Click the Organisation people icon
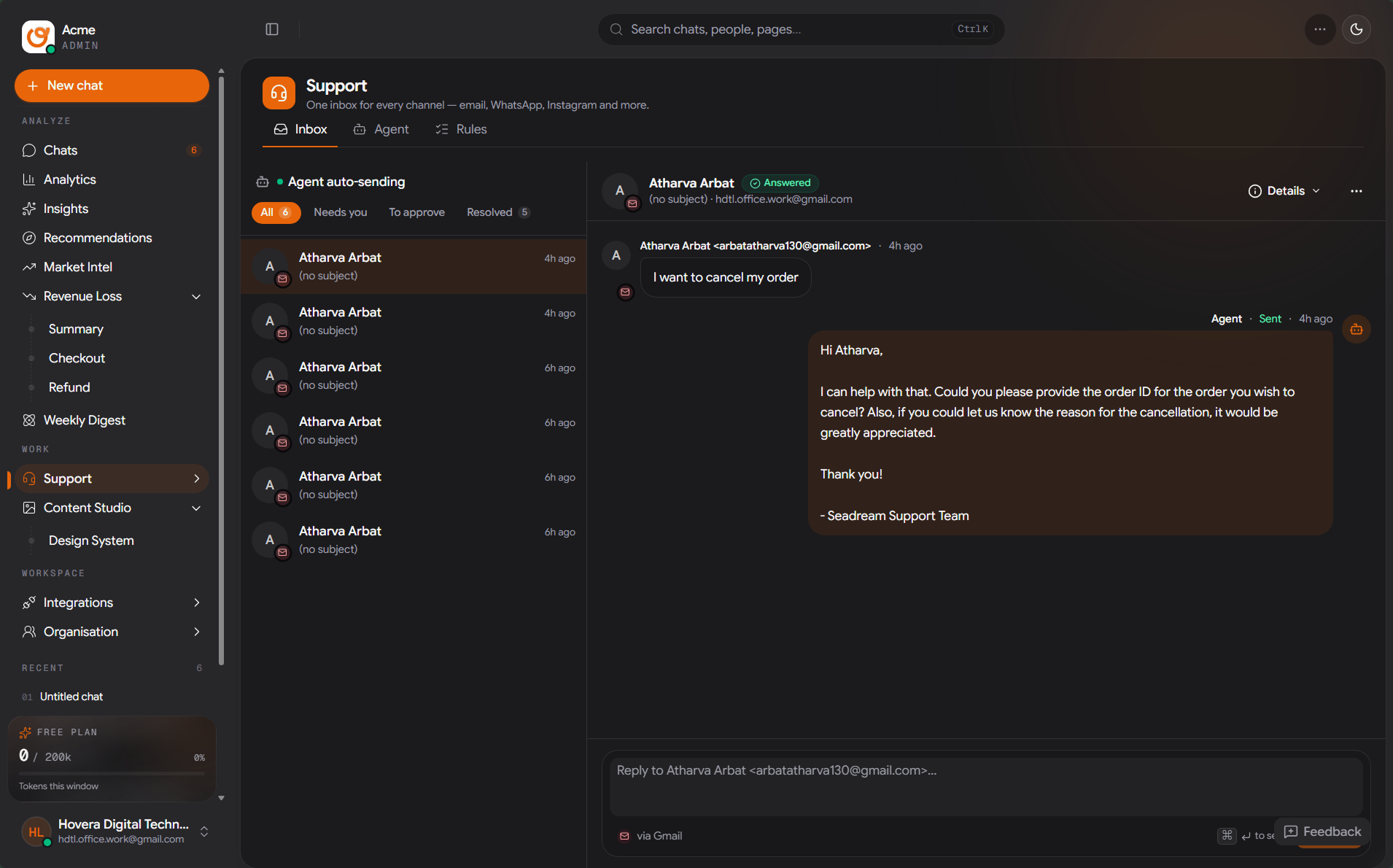This screenshot has height=868, width=1393. (29, 632)
